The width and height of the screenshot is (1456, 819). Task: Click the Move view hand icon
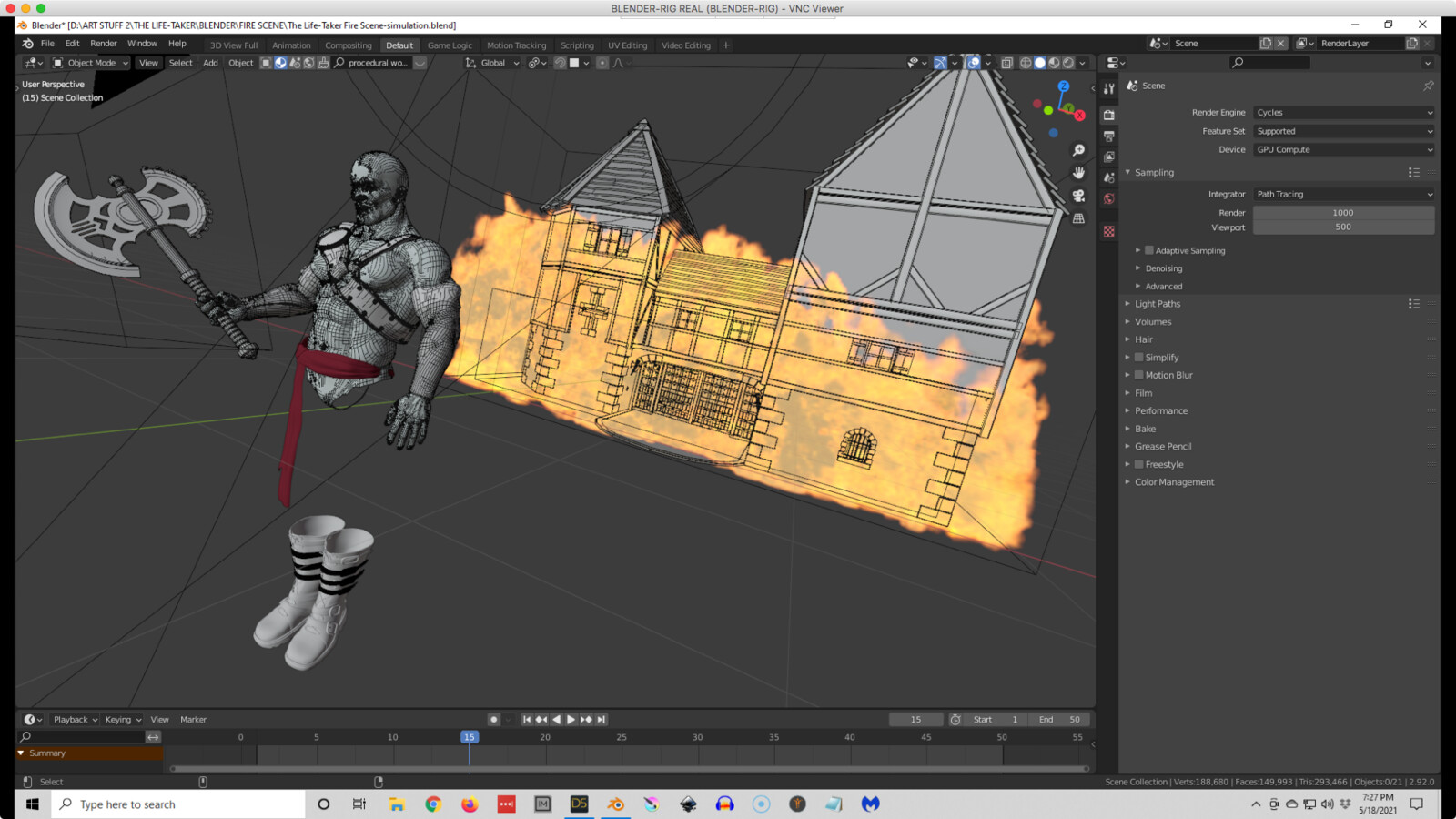coord(1078,173)
